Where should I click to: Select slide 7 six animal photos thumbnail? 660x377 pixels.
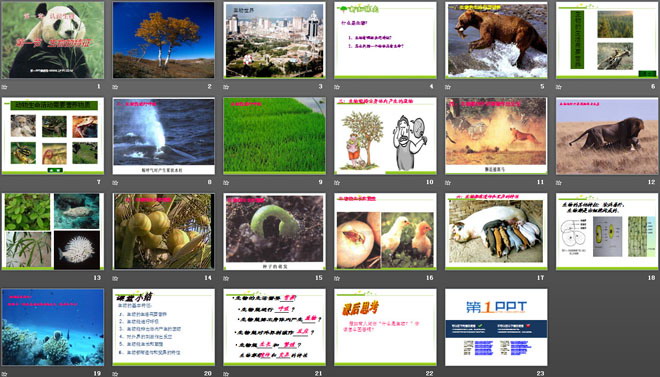[53, 135]
